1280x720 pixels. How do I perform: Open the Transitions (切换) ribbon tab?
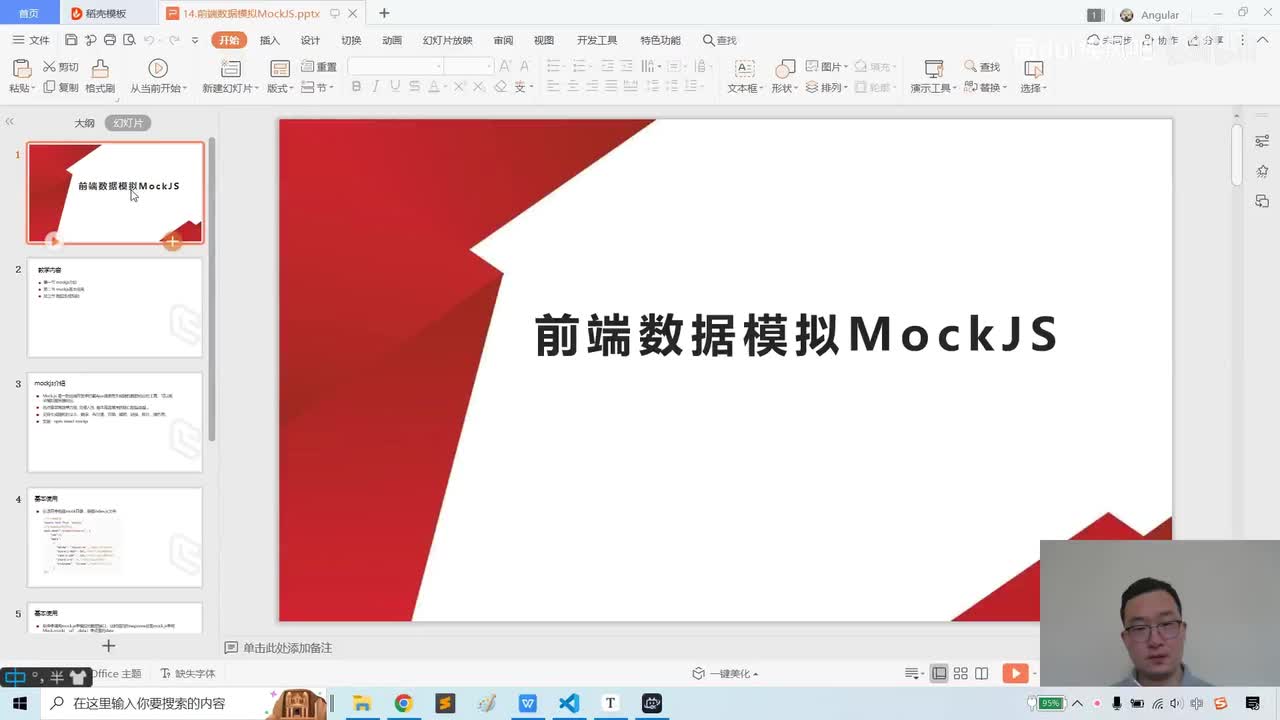click(351, 40)
